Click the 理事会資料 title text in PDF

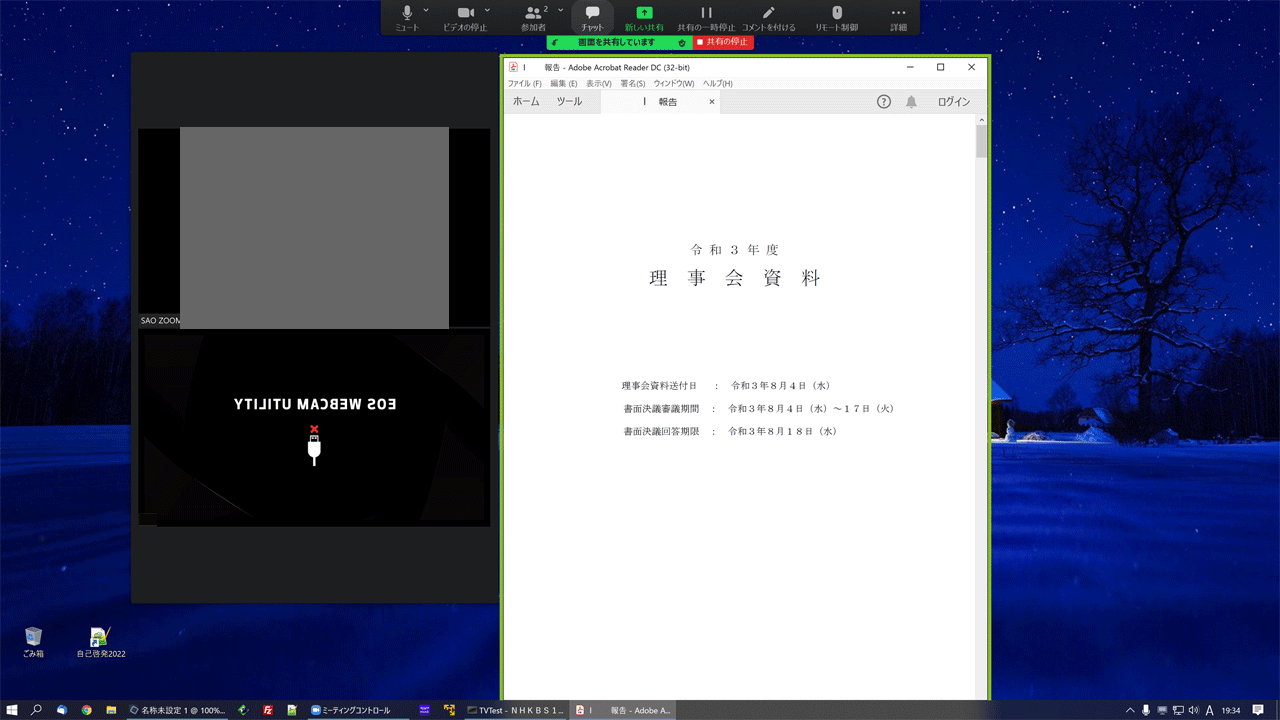point(735,279)
